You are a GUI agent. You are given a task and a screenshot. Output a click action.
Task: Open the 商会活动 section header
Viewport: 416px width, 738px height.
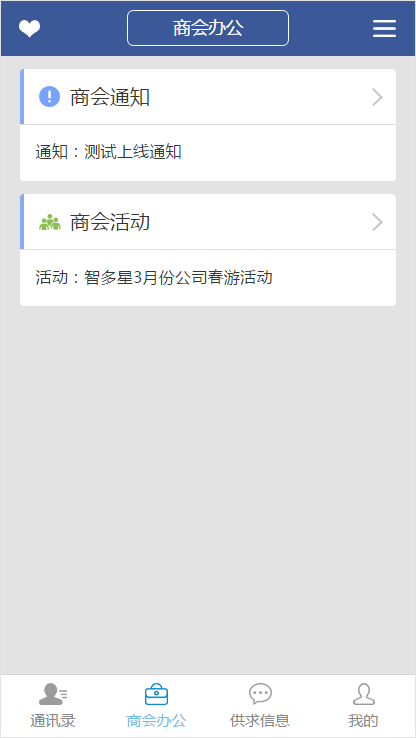pyautogui.click(x=208, y=222)
